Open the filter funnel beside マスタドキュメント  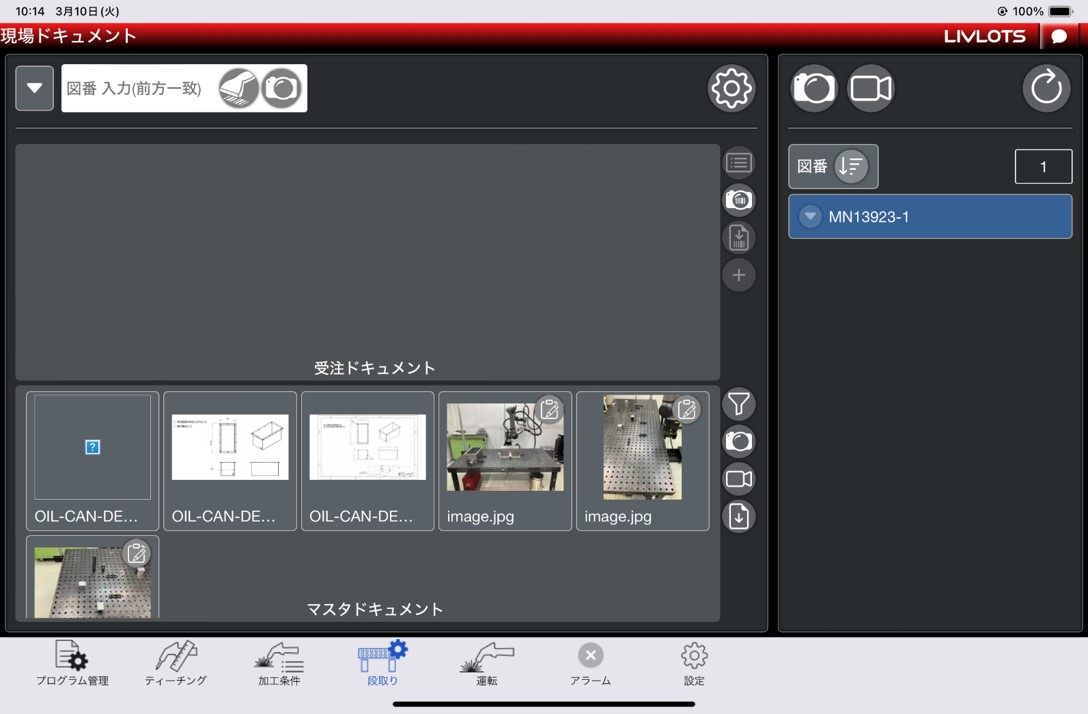pos(739,404)
